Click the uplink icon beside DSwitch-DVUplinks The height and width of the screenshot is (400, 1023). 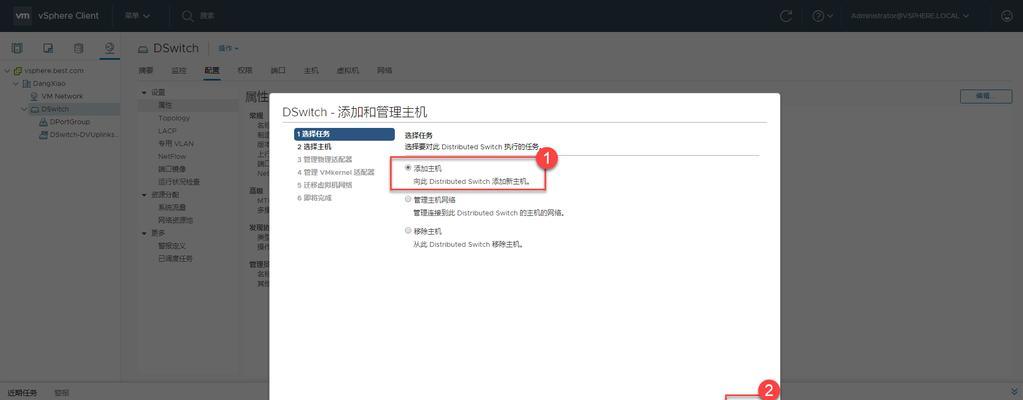click(44, 134)
